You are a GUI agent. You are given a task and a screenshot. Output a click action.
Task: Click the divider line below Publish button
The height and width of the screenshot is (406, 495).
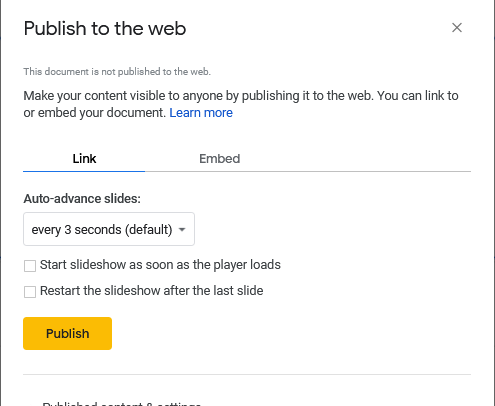[x=247, y=374]
